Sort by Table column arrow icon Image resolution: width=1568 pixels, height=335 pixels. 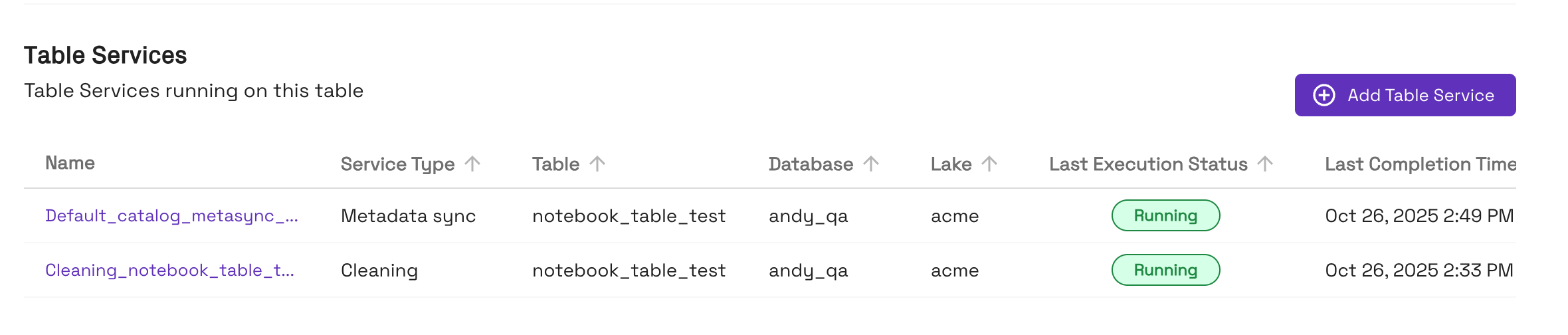(597, 164)
